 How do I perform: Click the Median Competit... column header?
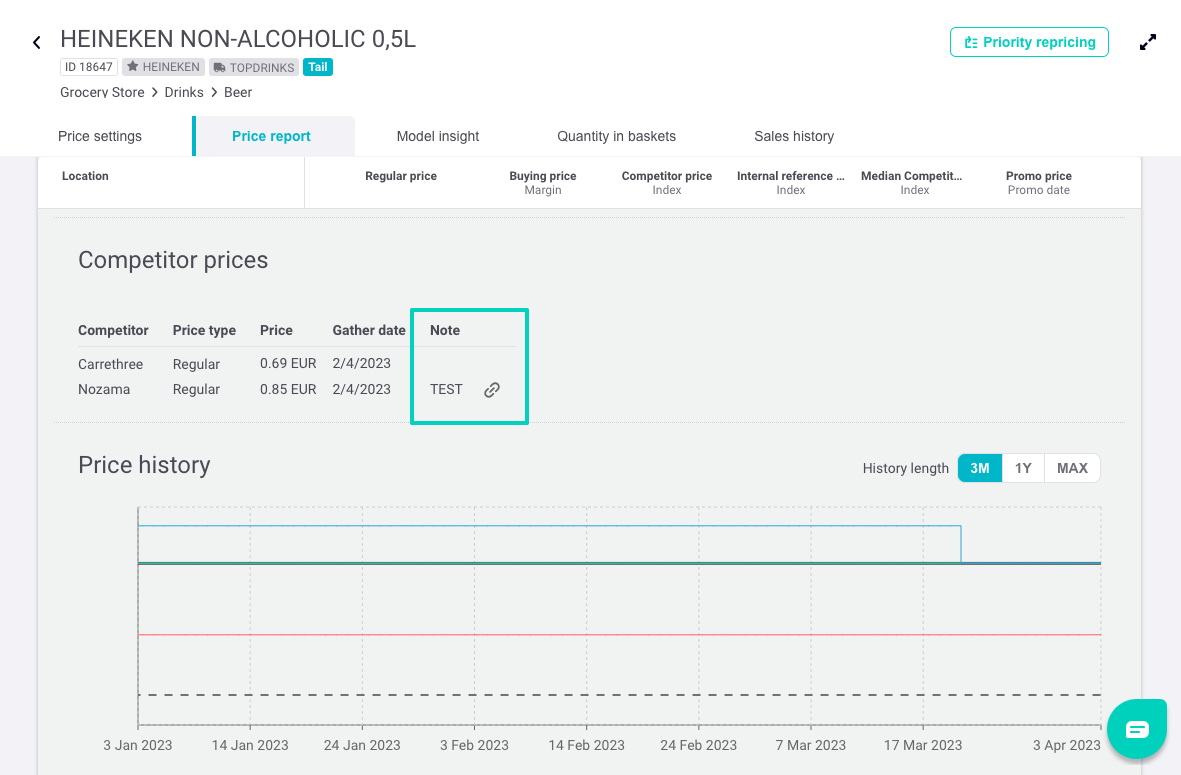911,176
